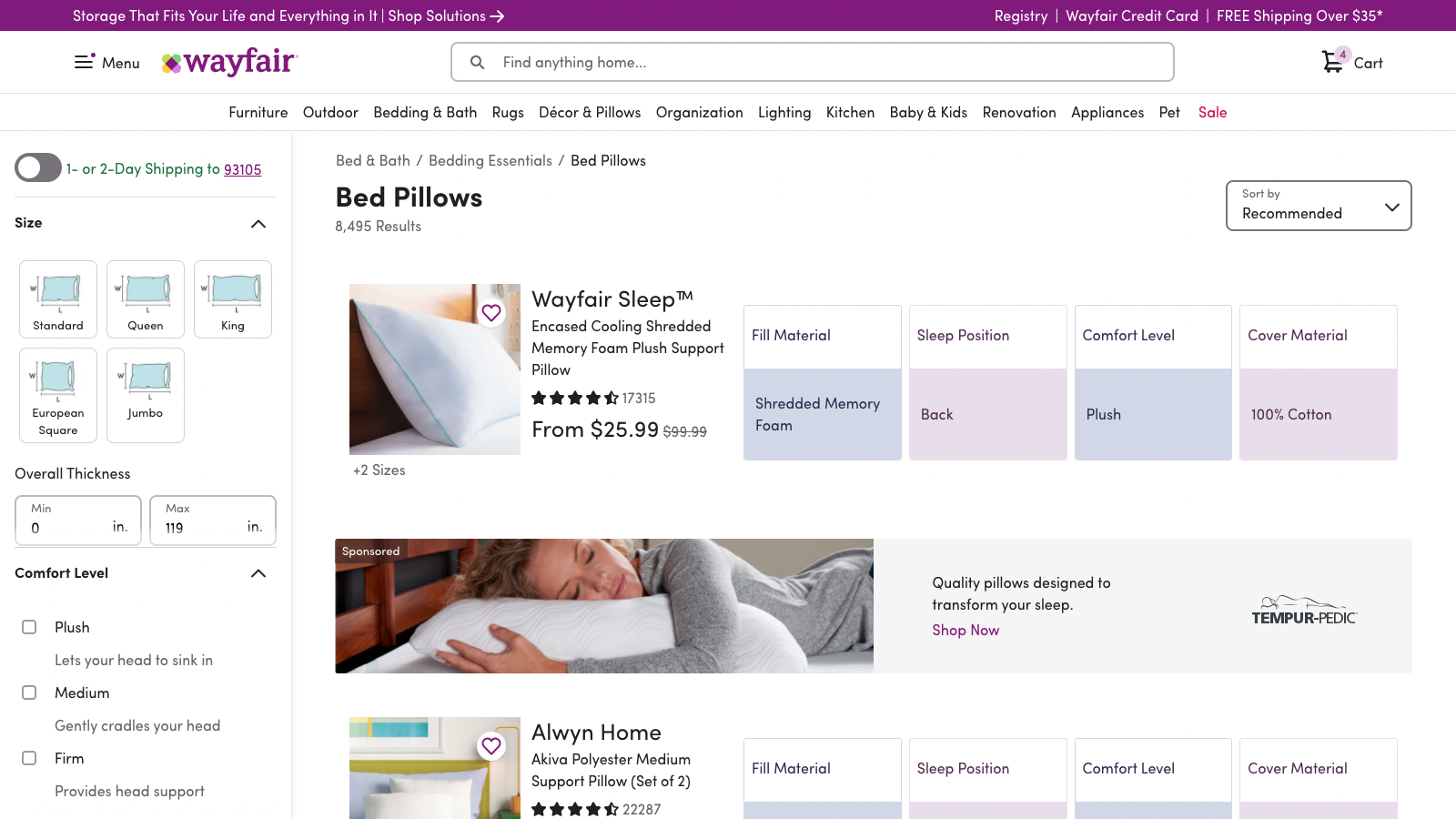Collapse the Comfort Level filter section

258,573
